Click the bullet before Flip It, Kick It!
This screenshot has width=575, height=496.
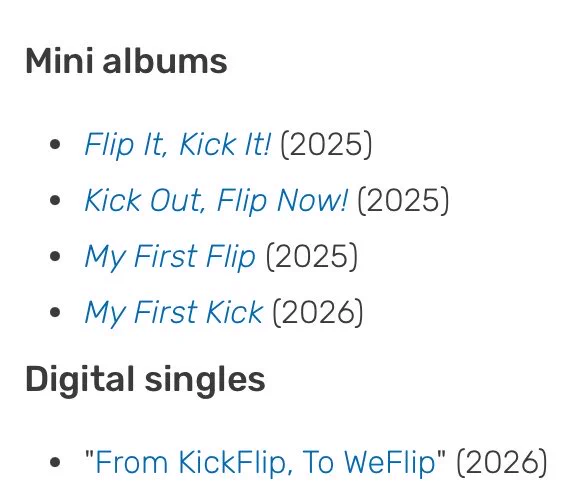tap(55, 144)
